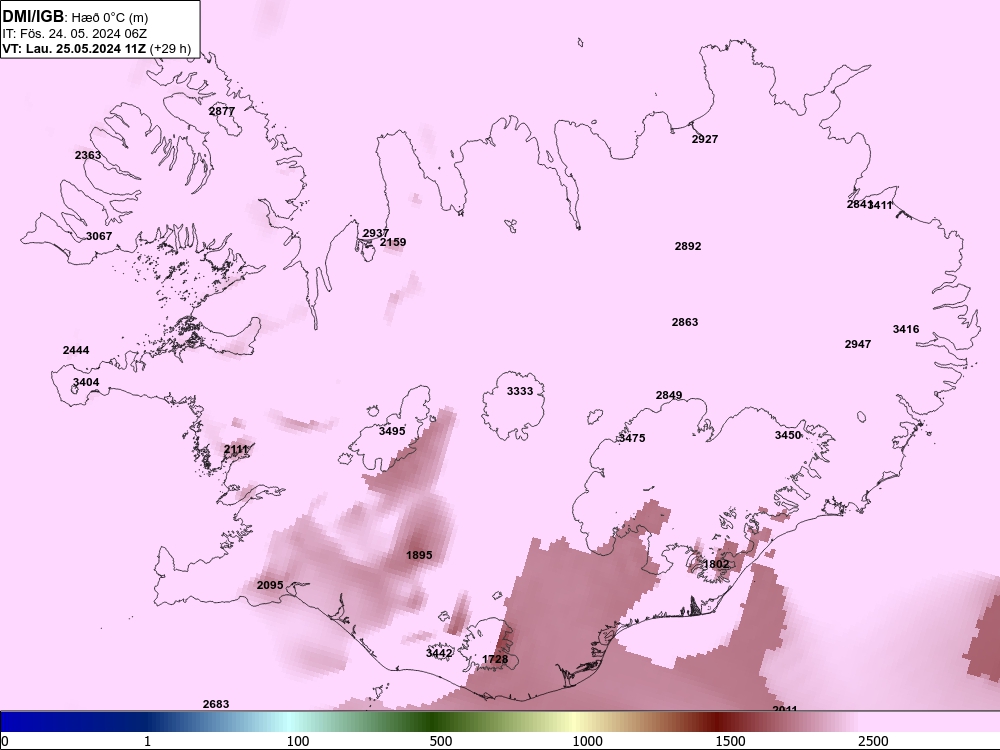Click the 1802 value label
1000x750 pixels.
716,564
